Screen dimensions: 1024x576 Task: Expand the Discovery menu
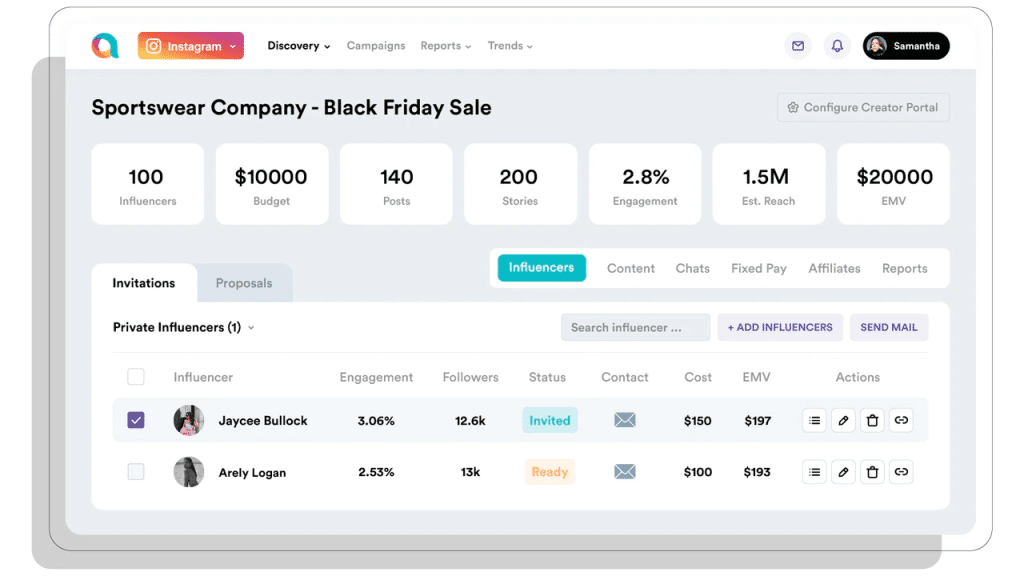pos(298,46)
